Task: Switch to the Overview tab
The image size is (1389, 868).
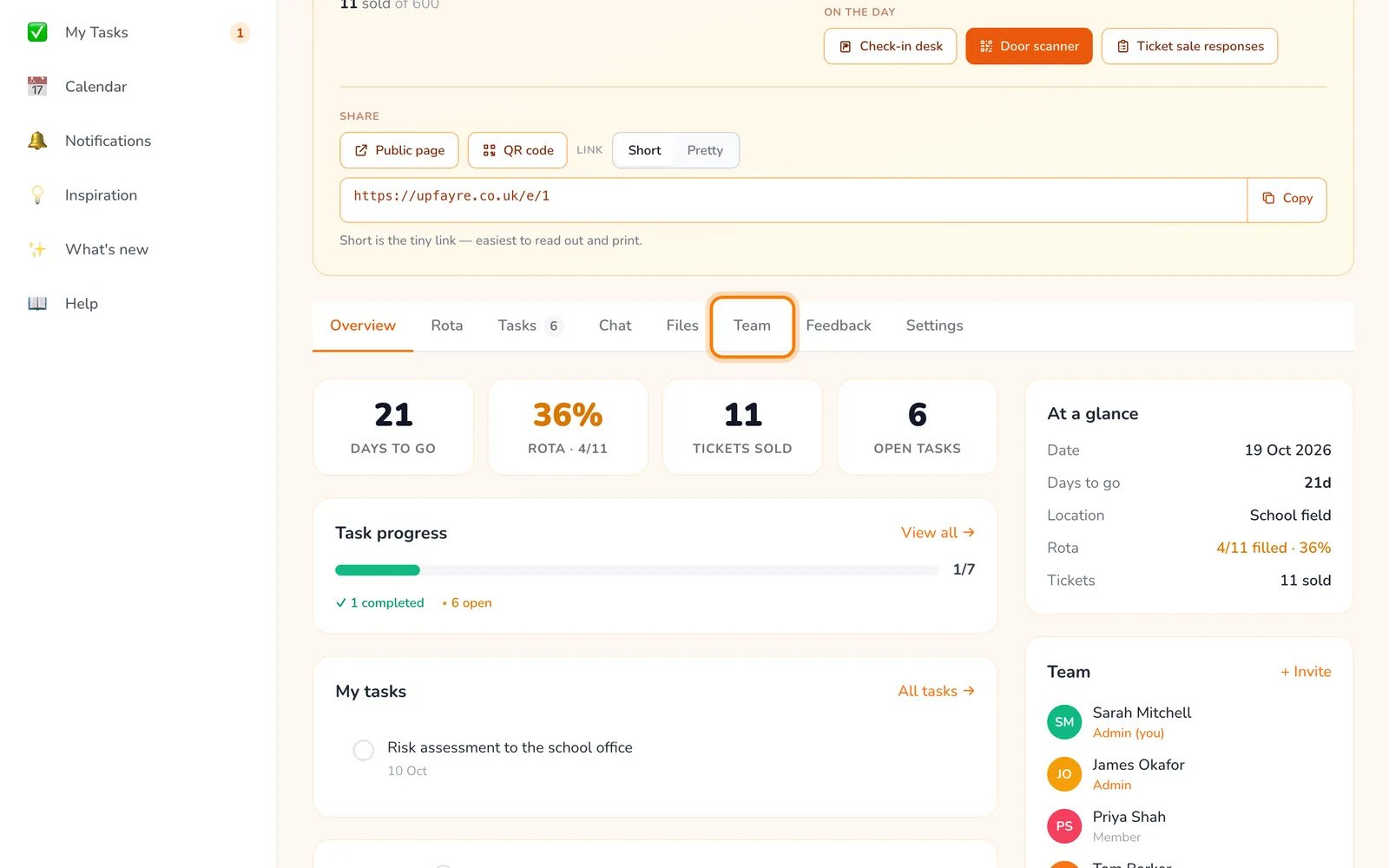Action: click(363, 325)
